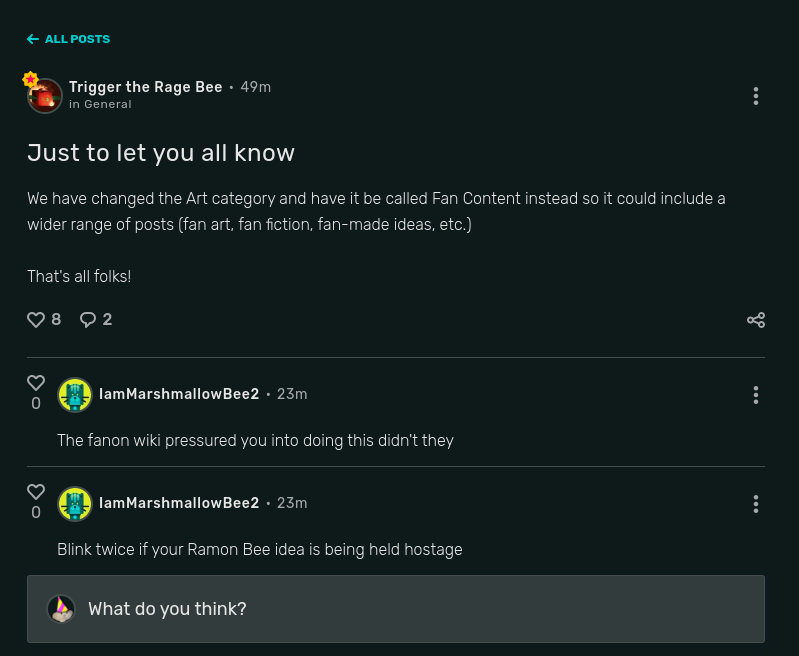The image size is (799, 656).
Task: Open Trigger the Rage Bee's profile name
Action: [146, 87]
